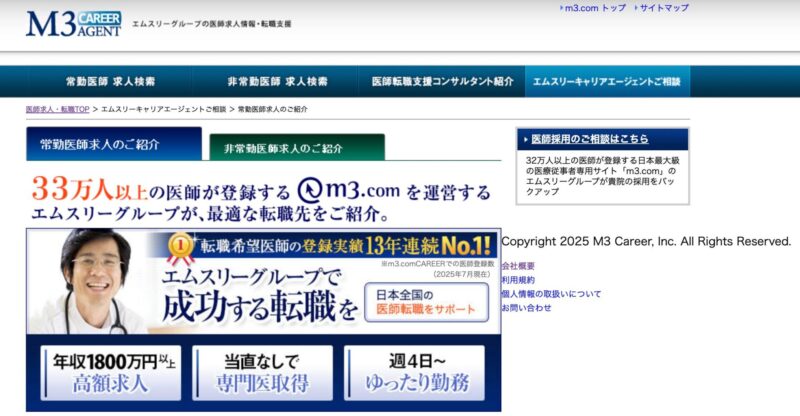The height and width of the screenshot is (416, 800).
Task: Click the 32万人以上の医師 sidebar description text
Action: point(602,176)
